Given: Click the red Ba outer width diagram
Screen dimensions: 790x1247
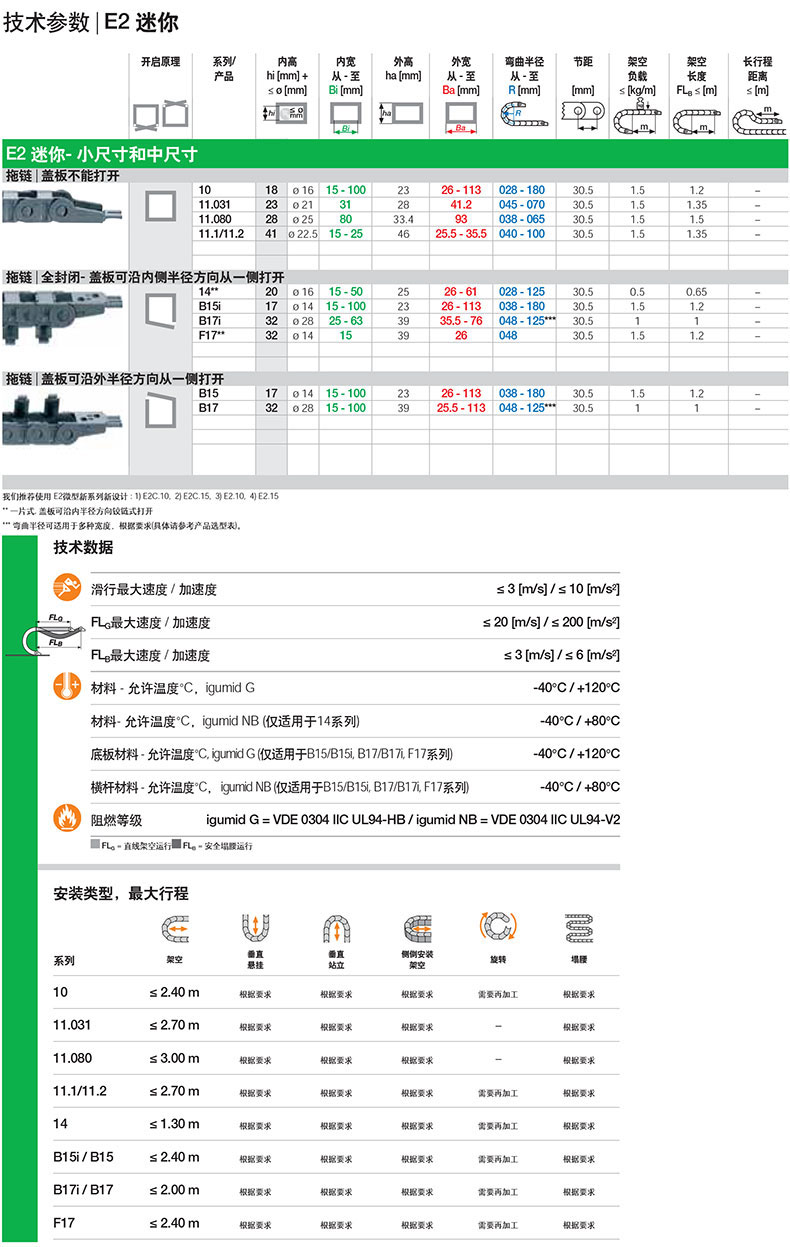Looking at the screenshot, I should tap(460, 117).
